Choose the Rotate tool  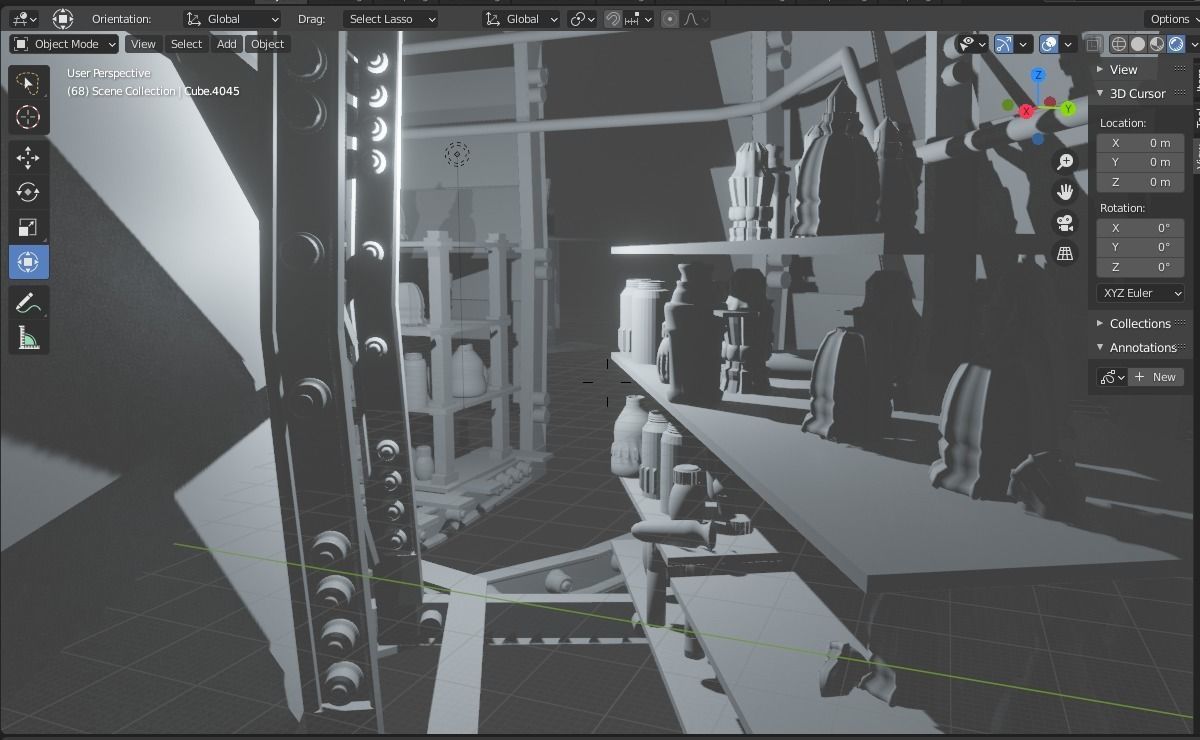(x=28, y=192)
